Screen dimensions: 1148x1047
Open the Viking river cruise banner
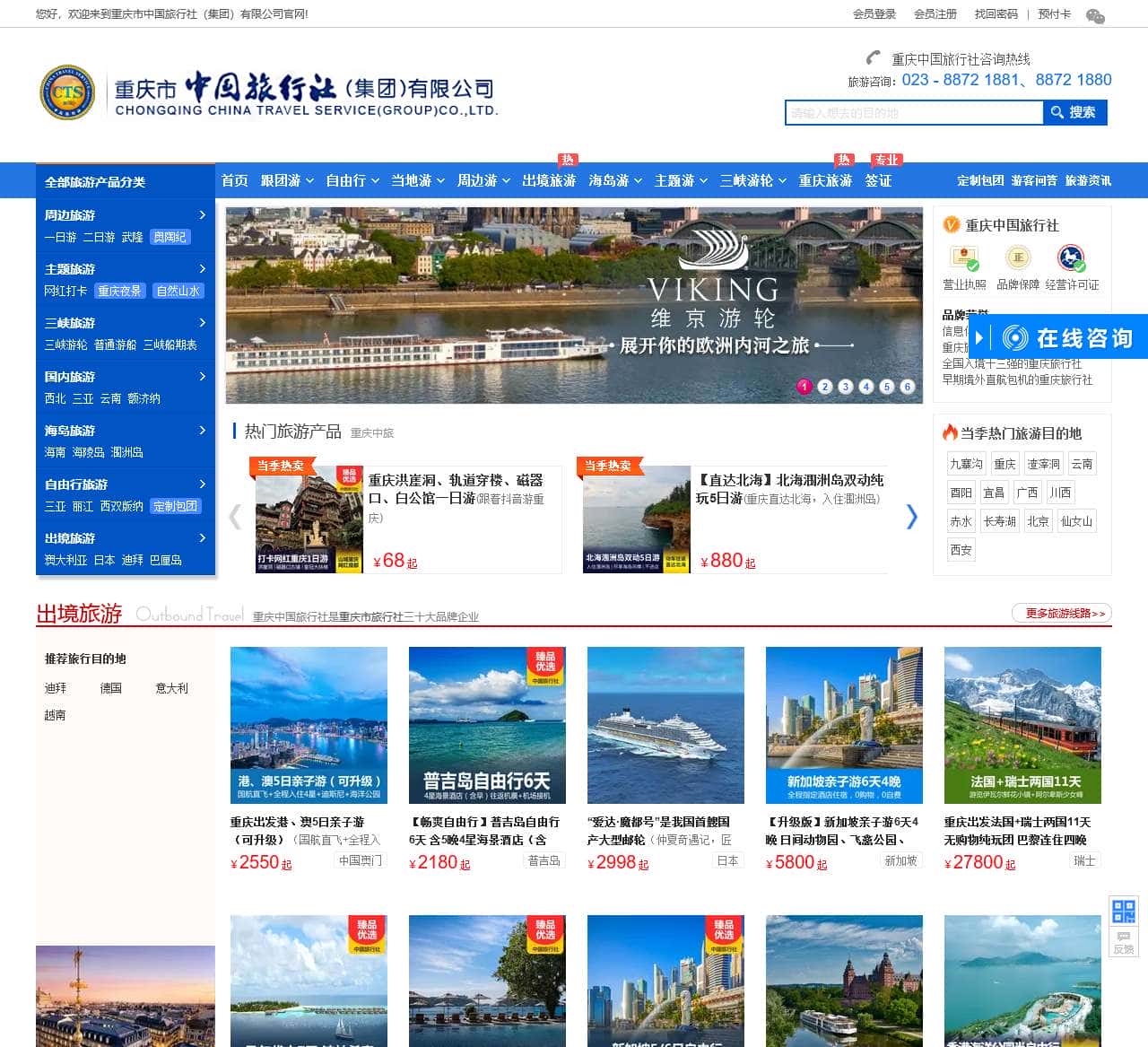point(574,305)
